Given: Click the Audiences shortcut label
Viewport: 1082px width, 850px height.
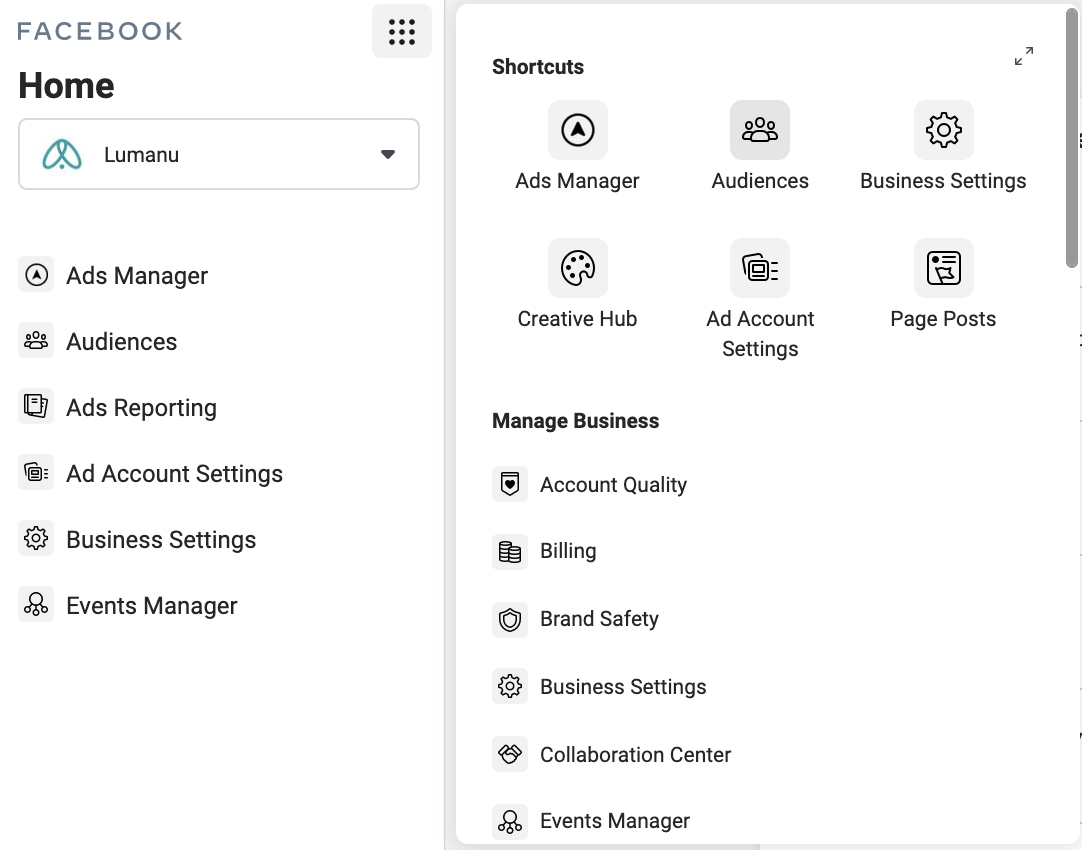Looking at the screenshot, I should point(760,181).
